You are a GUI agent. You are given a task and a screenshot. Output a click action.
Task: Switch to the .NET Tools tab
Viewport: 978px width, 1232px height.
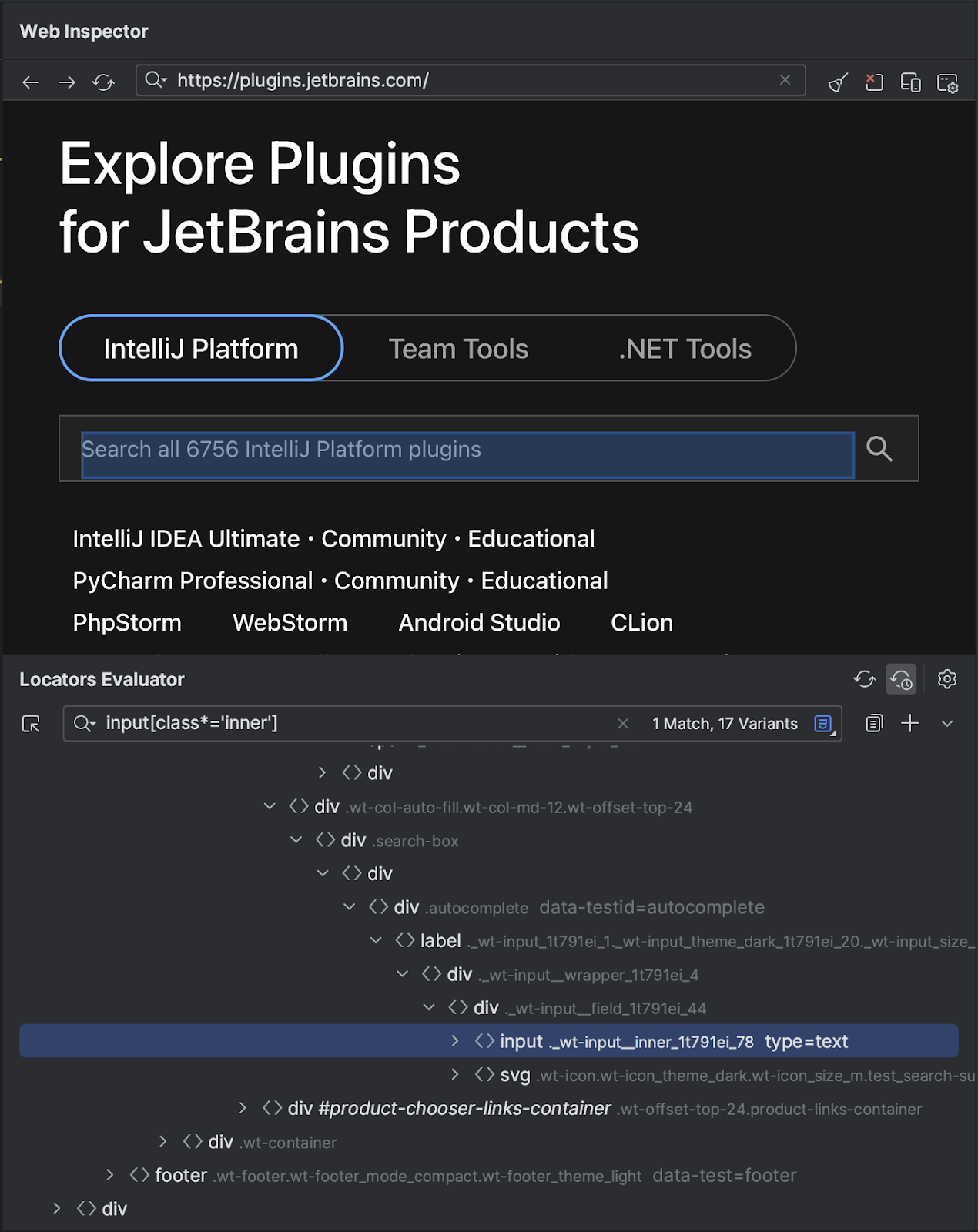[685, 349]
